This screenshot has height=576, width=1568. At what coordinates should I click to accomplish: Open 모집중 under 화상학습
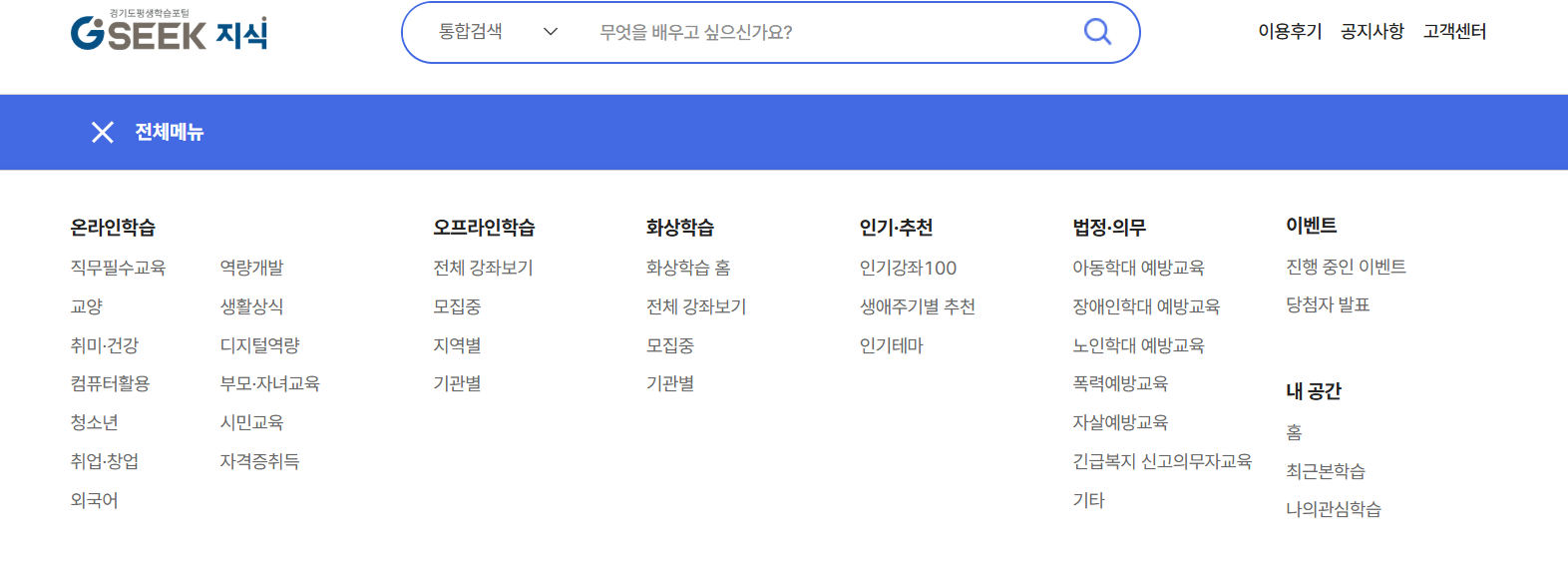[x=670, y=345]
